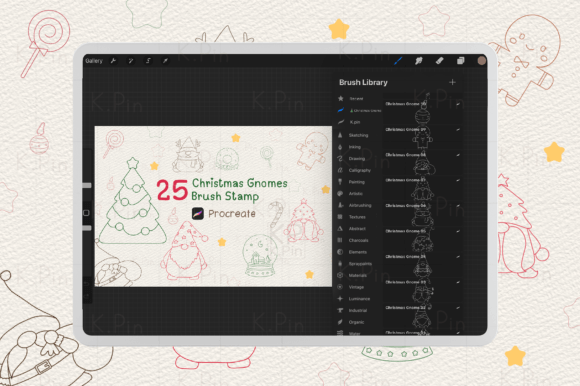This screenshot has width=580, height=386.
Task: Open the Actions wrench menu
Action: pos(113,61)
